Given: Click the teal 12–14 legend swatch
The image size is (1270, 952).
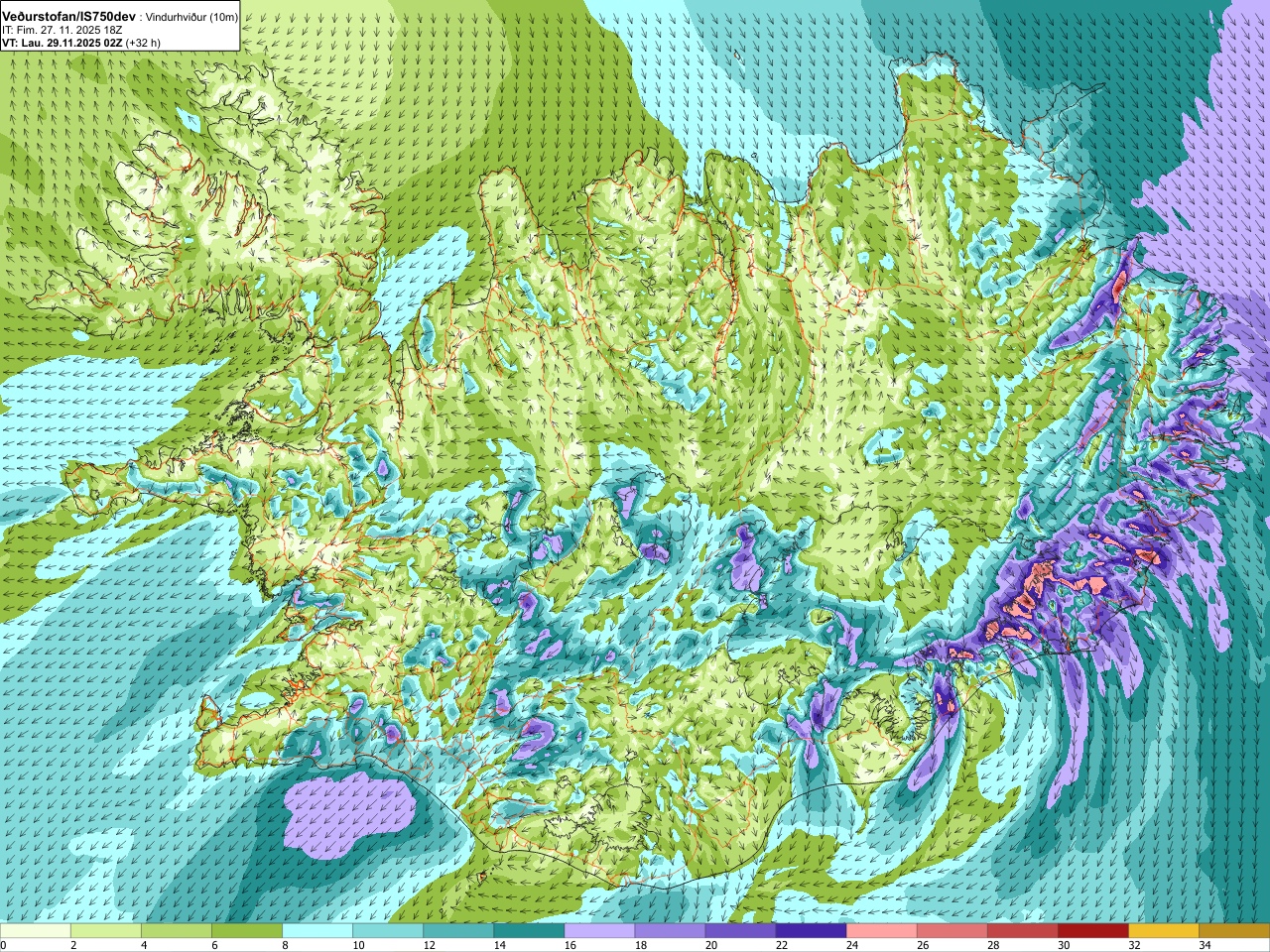Looking at the screenshot, I should coord(458,932).
